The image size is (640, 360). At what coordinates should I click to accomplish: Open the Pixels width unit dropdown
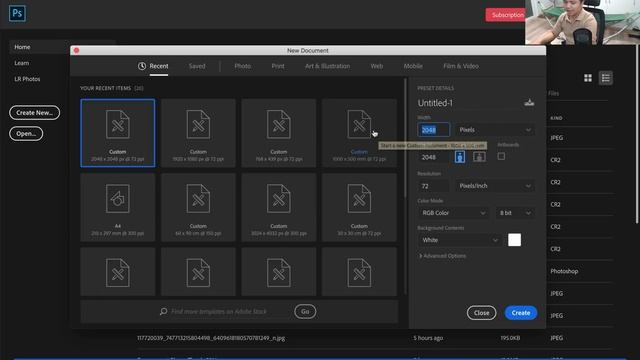point(495,130)
